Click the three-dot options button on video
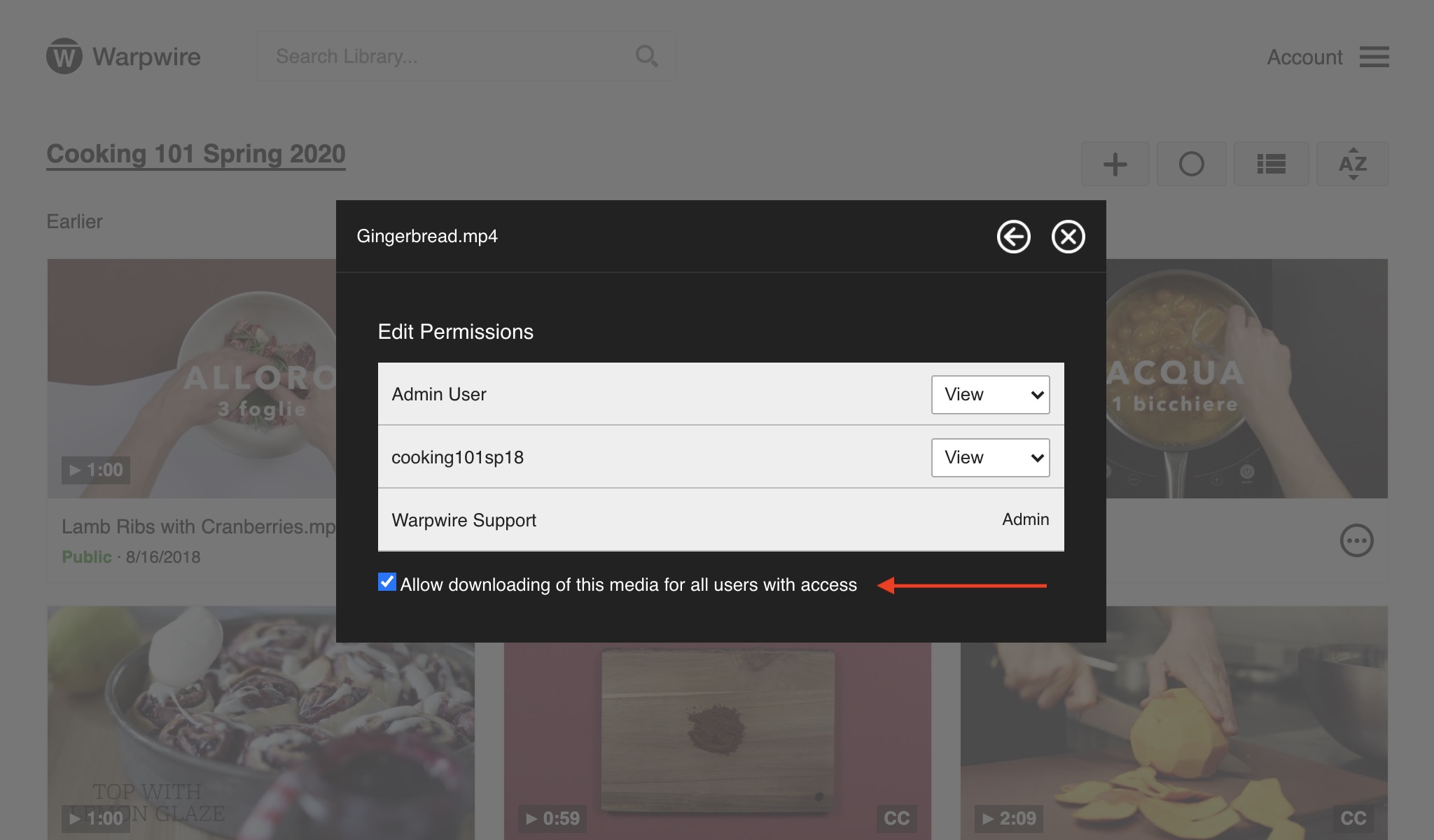 click(1356, 540)
